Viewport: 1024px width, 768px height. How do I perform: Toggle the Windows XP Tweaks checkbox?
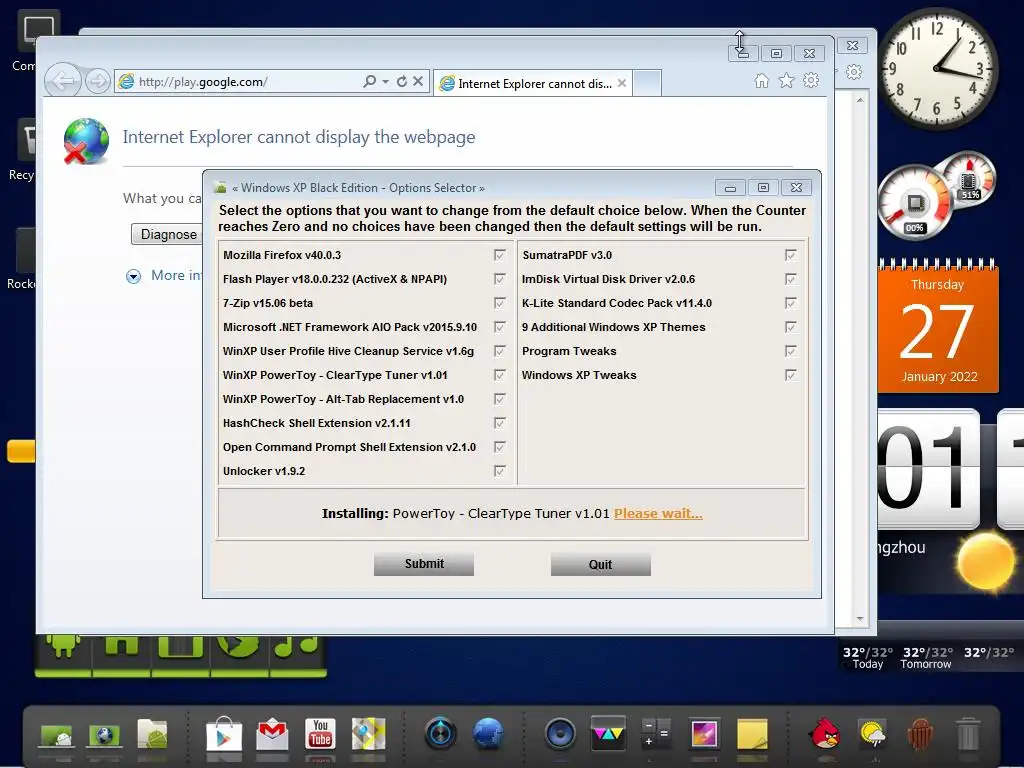[x=790, y=375]
